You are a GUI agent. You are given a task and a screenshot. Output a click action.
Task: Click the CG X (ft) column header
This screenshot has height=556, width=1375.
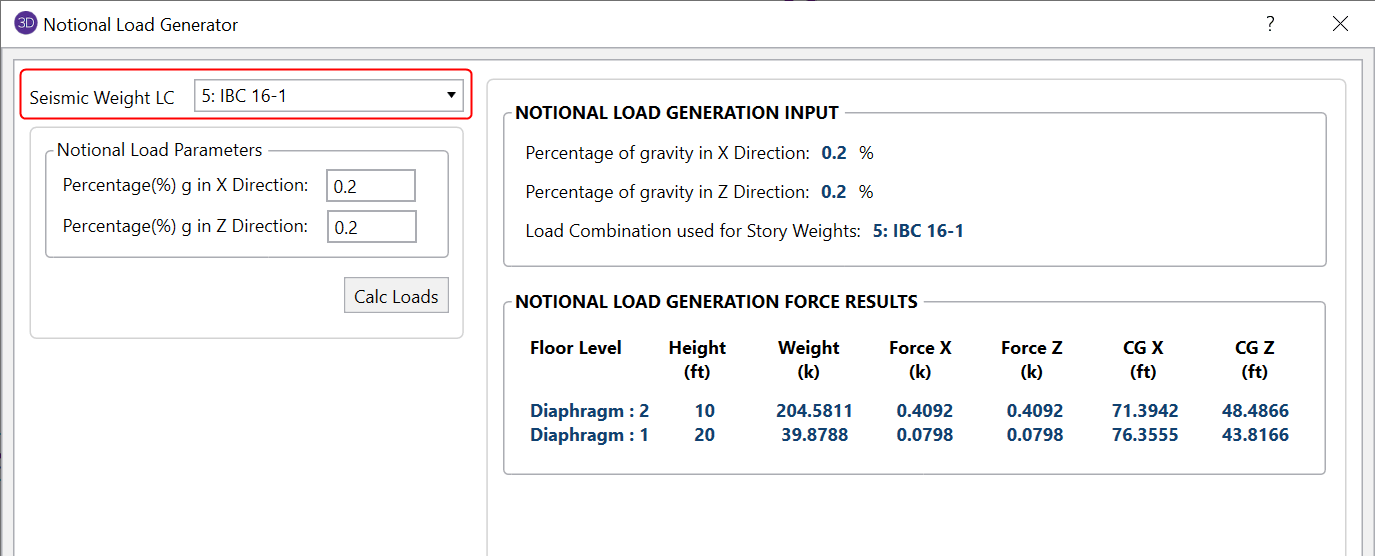point(1143,359)
